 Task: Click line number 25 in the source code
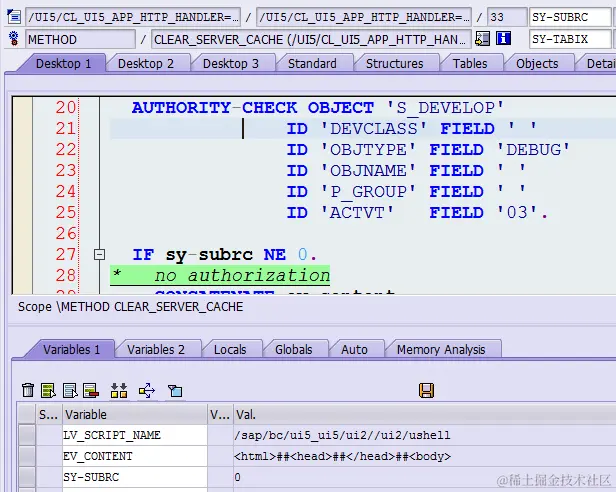[x=65, y=212]
